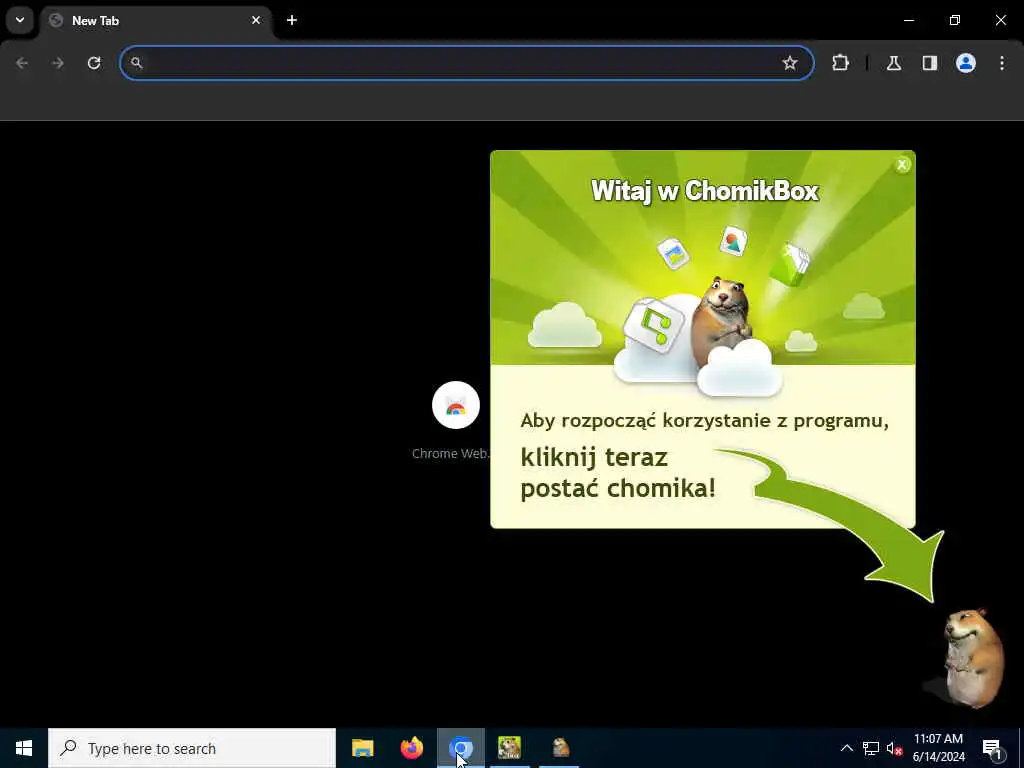Image resolution: width=1024 pixels, height=768 pixels.
Task: Minimize the Chrome window
Action: click(x=908, y=20)
